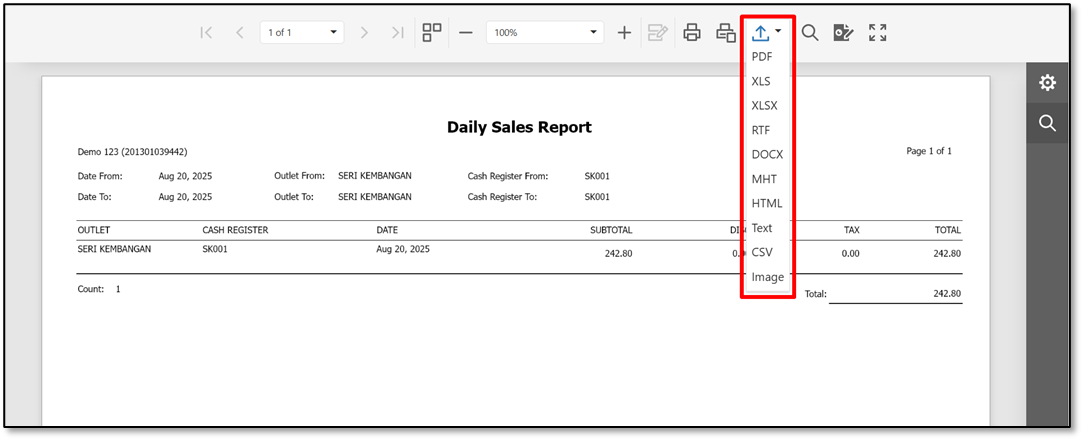Switch to full screen mode
Screen dimensions: 1084x440
tap(877, 33)
